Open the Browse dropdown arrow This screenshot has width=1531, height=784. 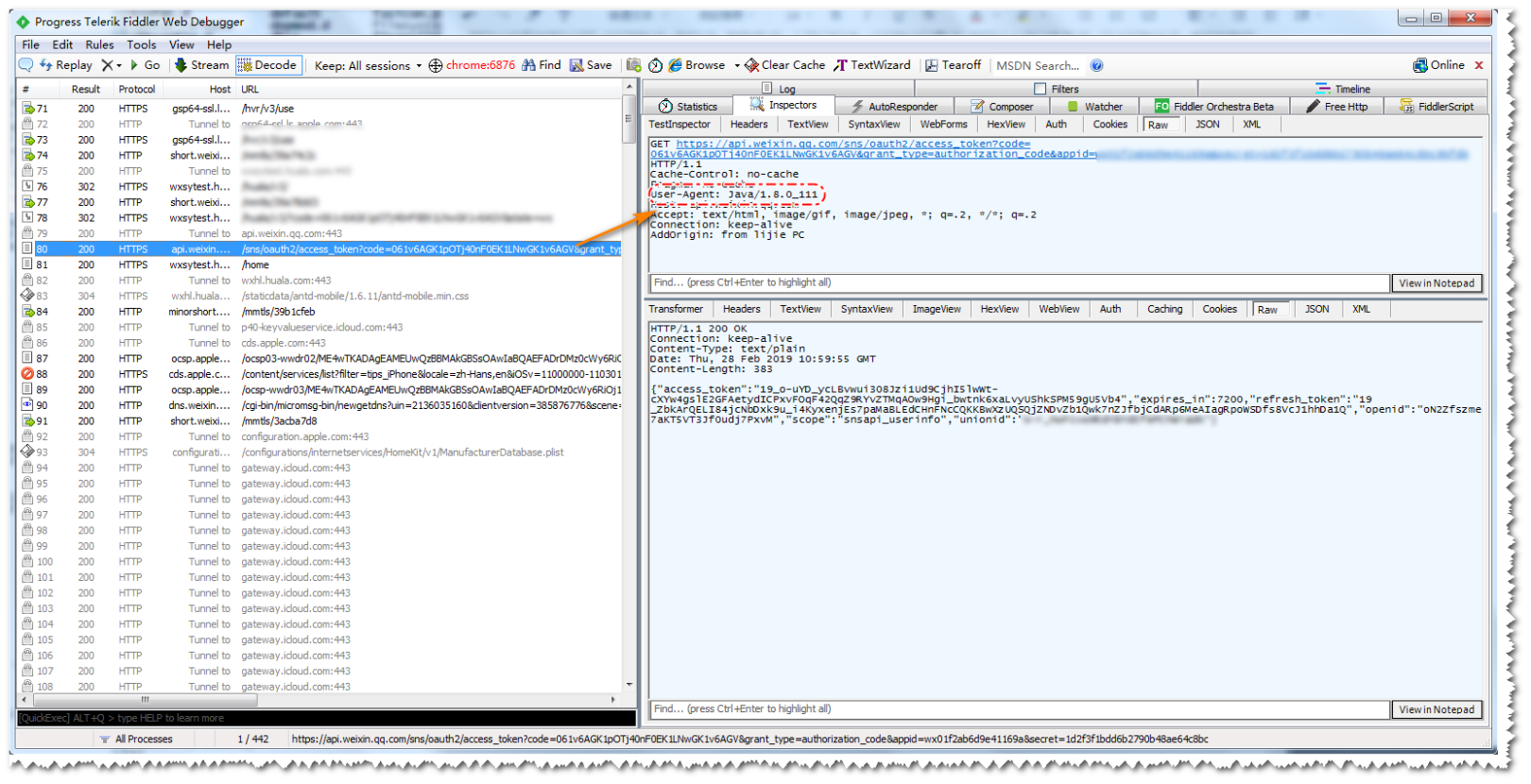[x=737, y=65]
